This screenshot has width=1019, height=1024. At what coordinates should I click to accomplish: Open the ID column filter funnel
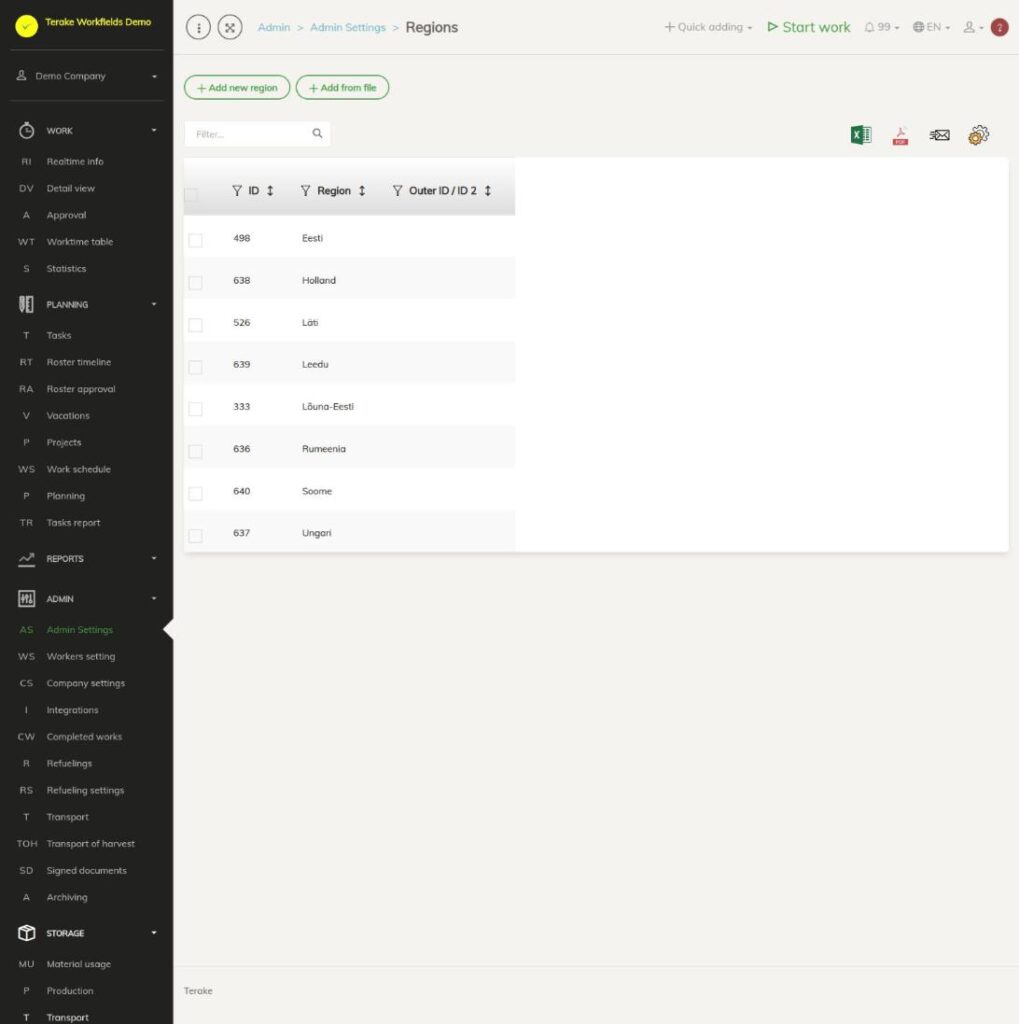pos(236,191)
